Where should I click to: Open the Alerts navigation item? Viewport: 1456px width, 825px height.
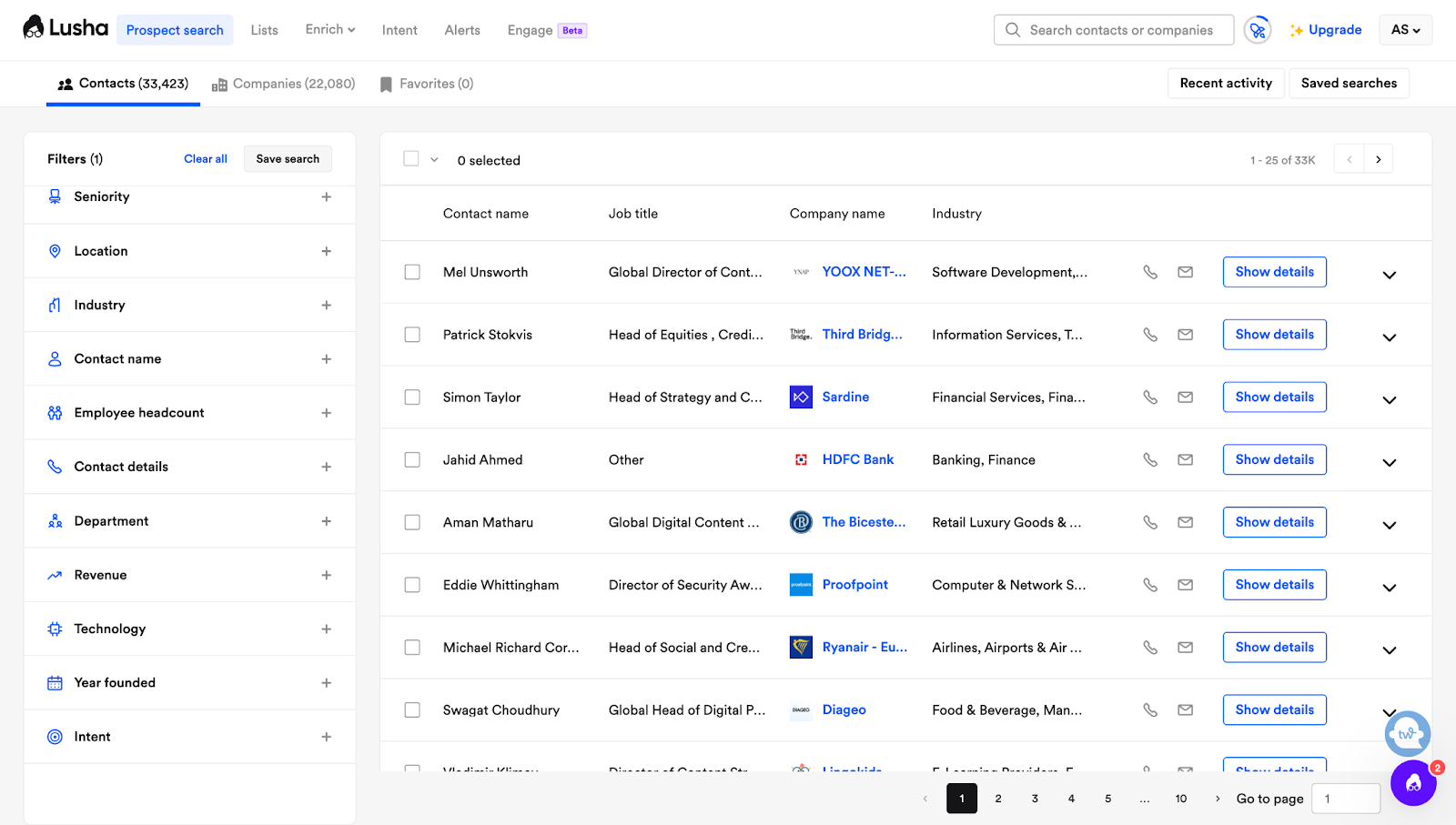(x=462, y=30)
